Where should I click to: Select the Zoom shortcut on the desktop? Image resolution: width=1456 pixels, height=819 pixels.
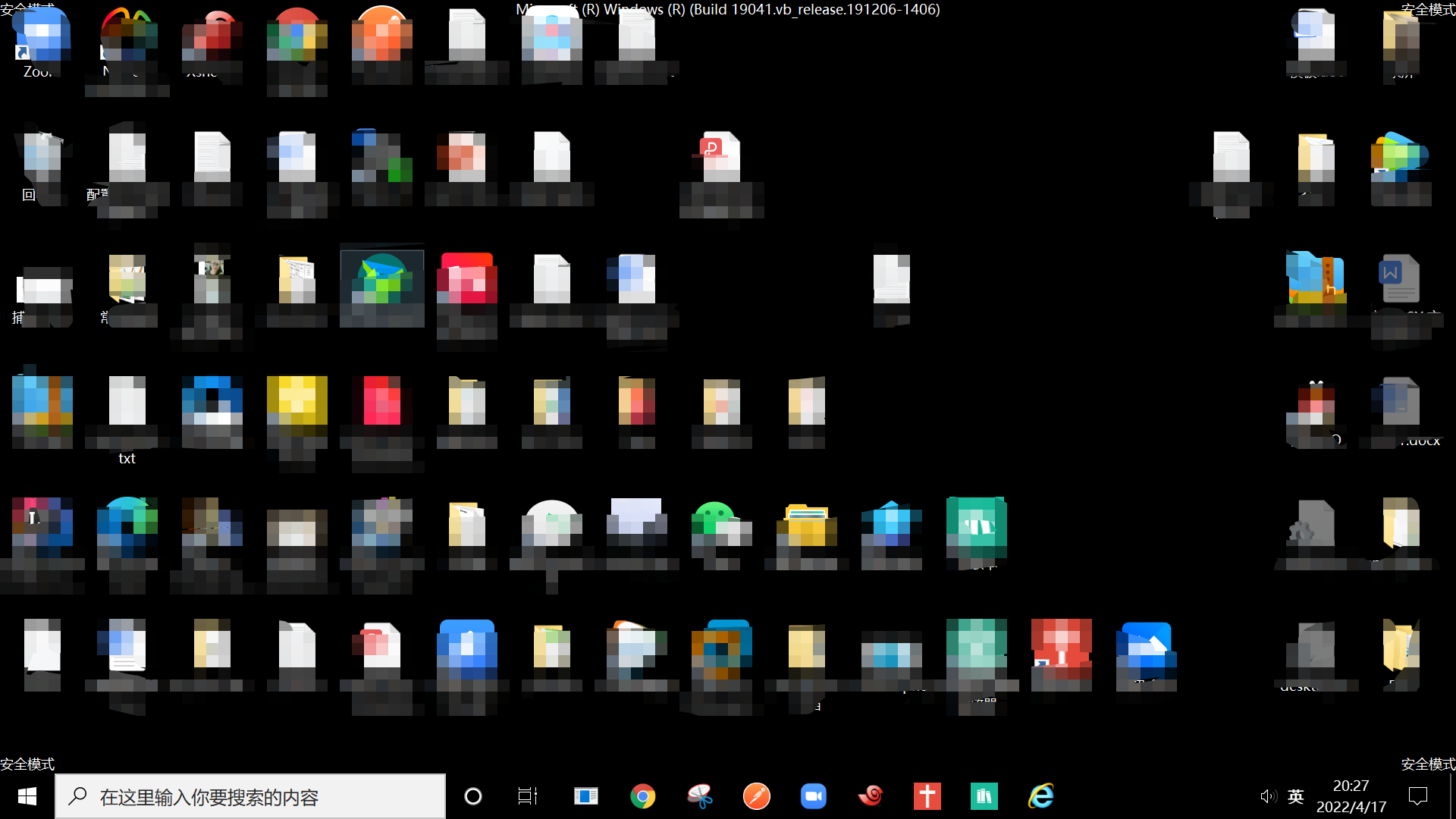[42, 44]
